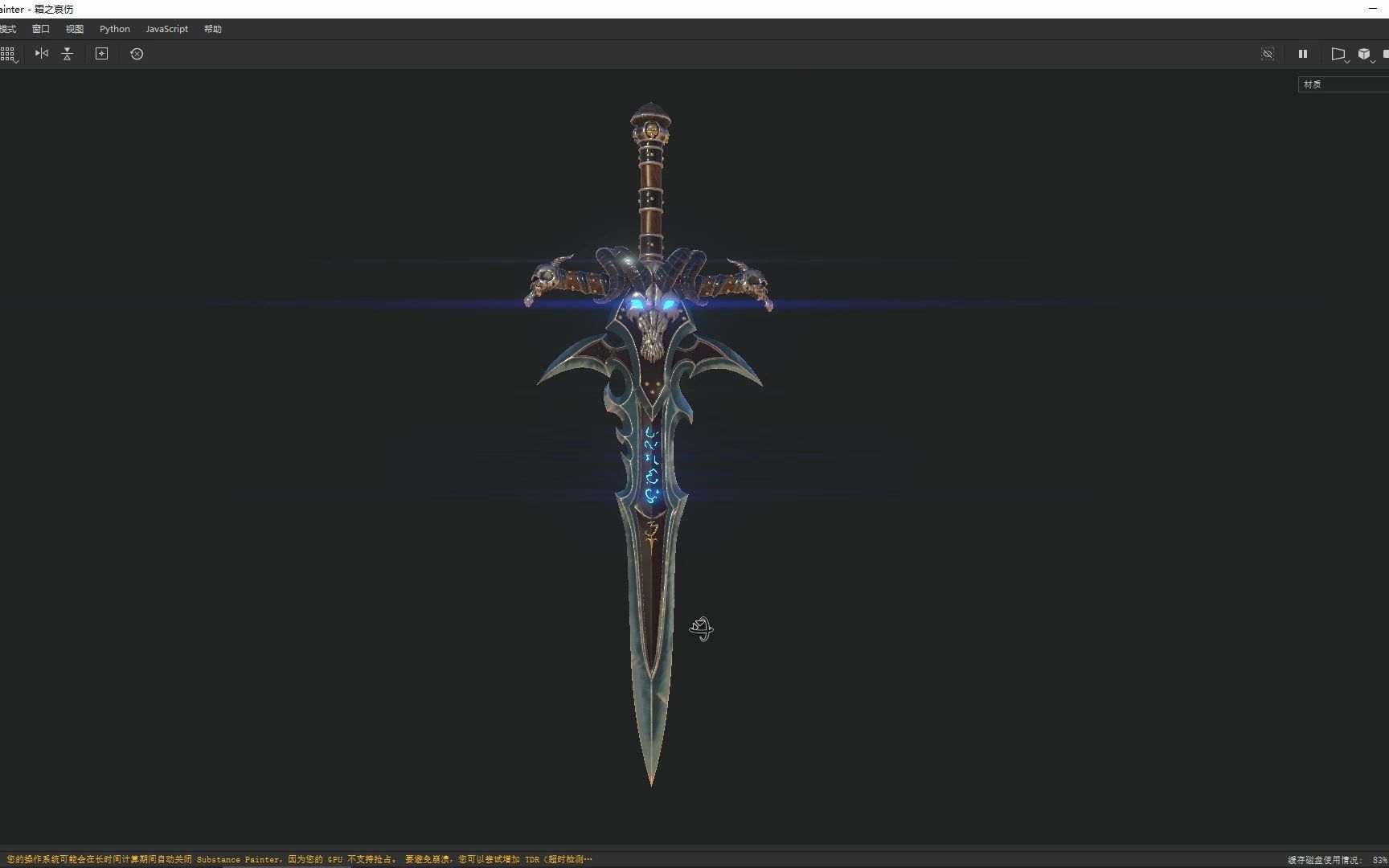Screen dimensions: 1389x868
Task: Open the 材质 channel dropdown
Action: coord(1343,84)
